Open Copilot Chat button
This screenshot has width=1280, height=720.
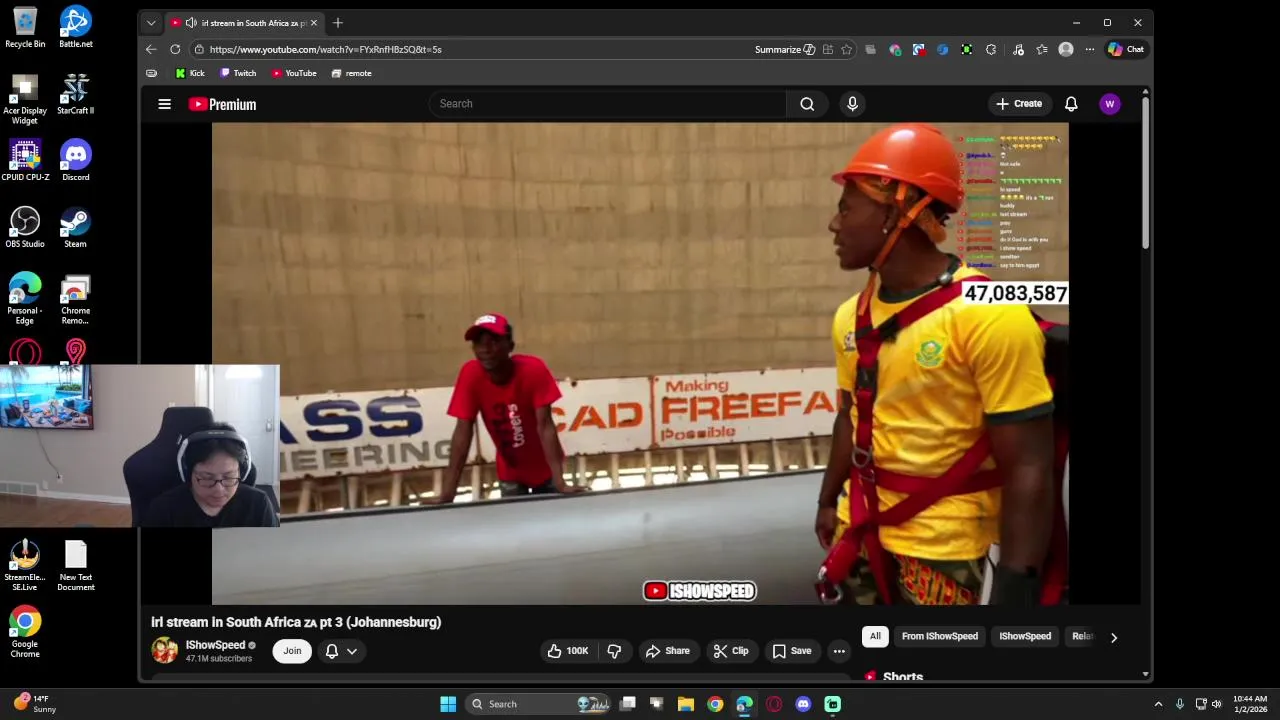click(1125, 49)
